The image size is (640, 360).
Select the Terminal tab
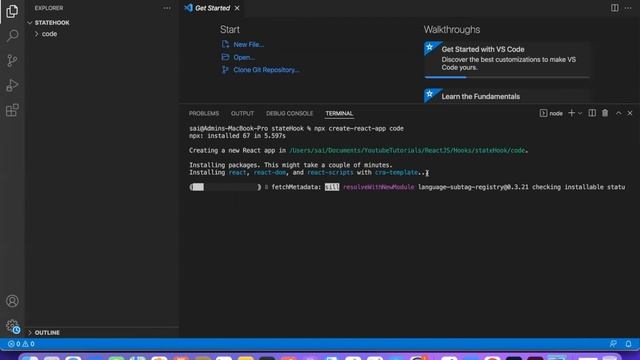point(339,113)
